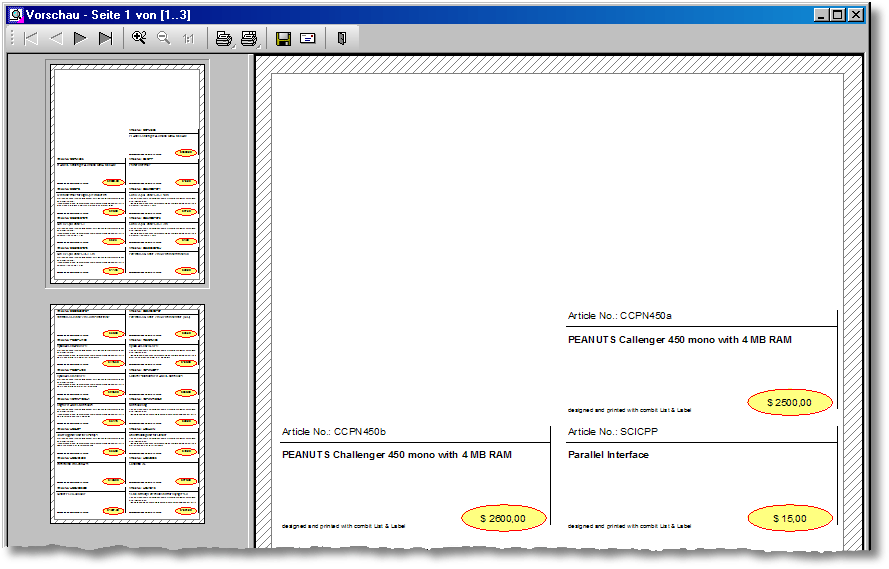
Task: Open the preview window system menu icon
Action: tap(16, 15)
